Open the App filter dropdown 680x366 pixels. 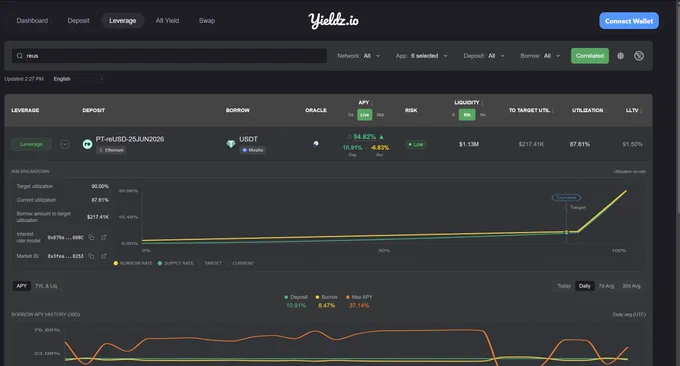[x=422, y=56]
